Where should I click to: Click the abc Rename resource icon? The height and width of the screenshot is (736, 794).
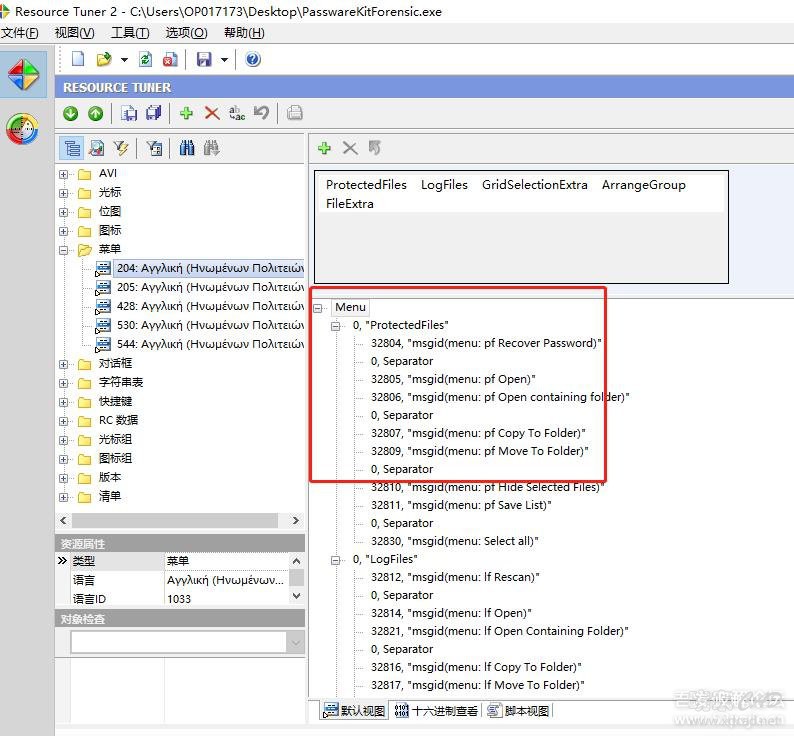click(x=236, y=113)
